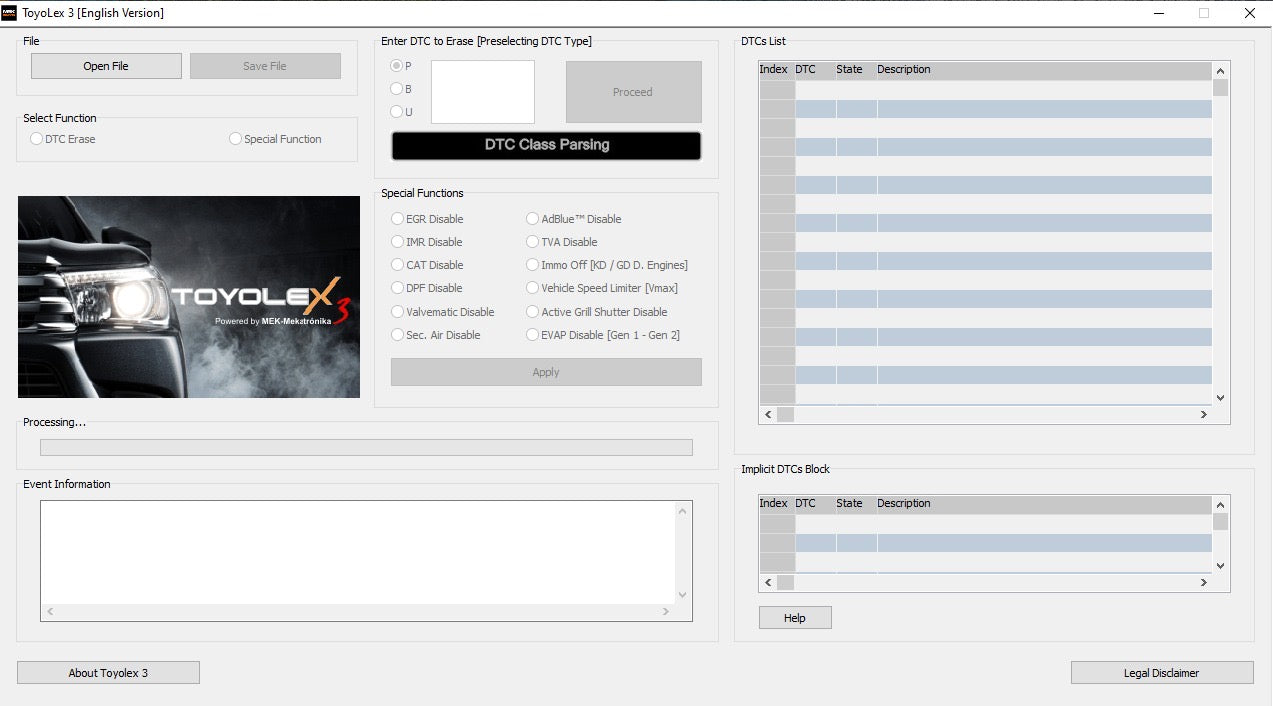Click the Help button
Screen dimensions: 1273x706
[x=795, y=618]
